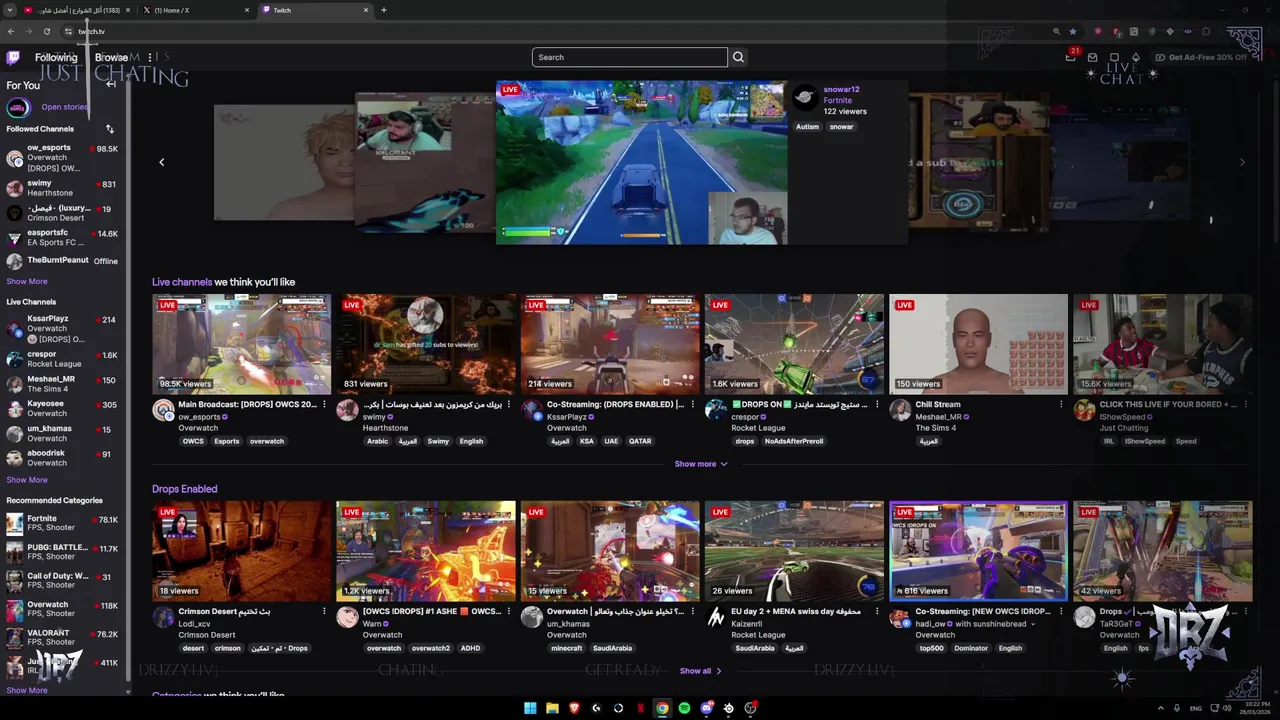Open the Browse tab
This screenshot has height=720, width=1280.
(x=111, y=57)
